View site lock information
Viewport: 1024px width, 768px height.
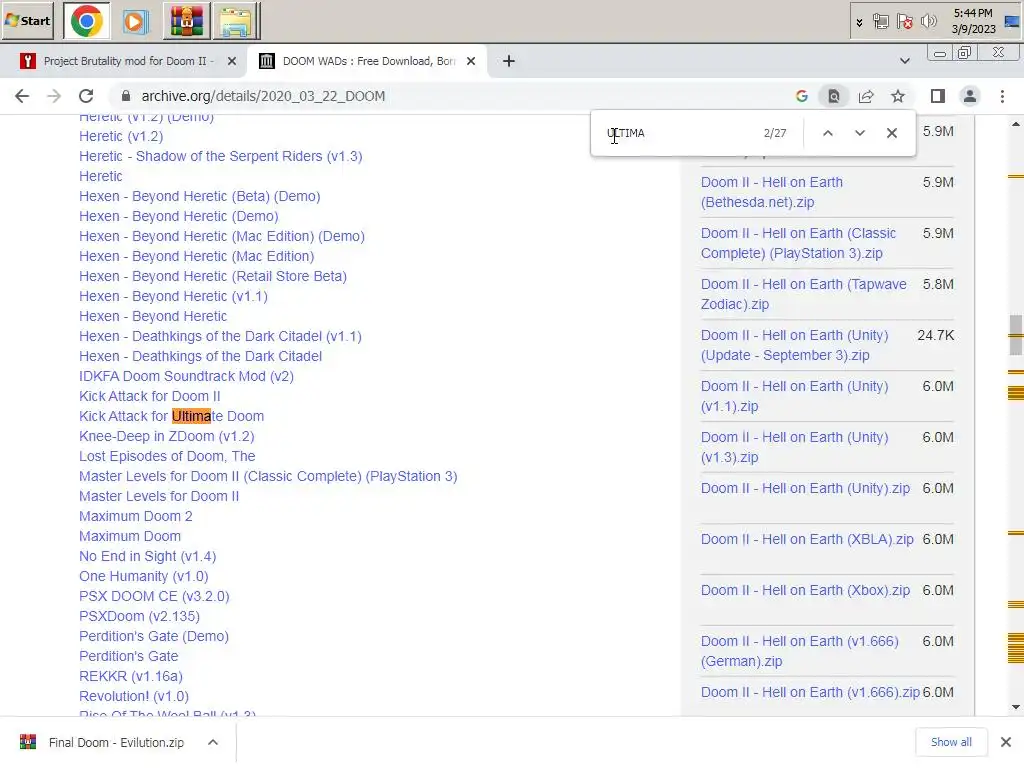[x=125, y=96]
